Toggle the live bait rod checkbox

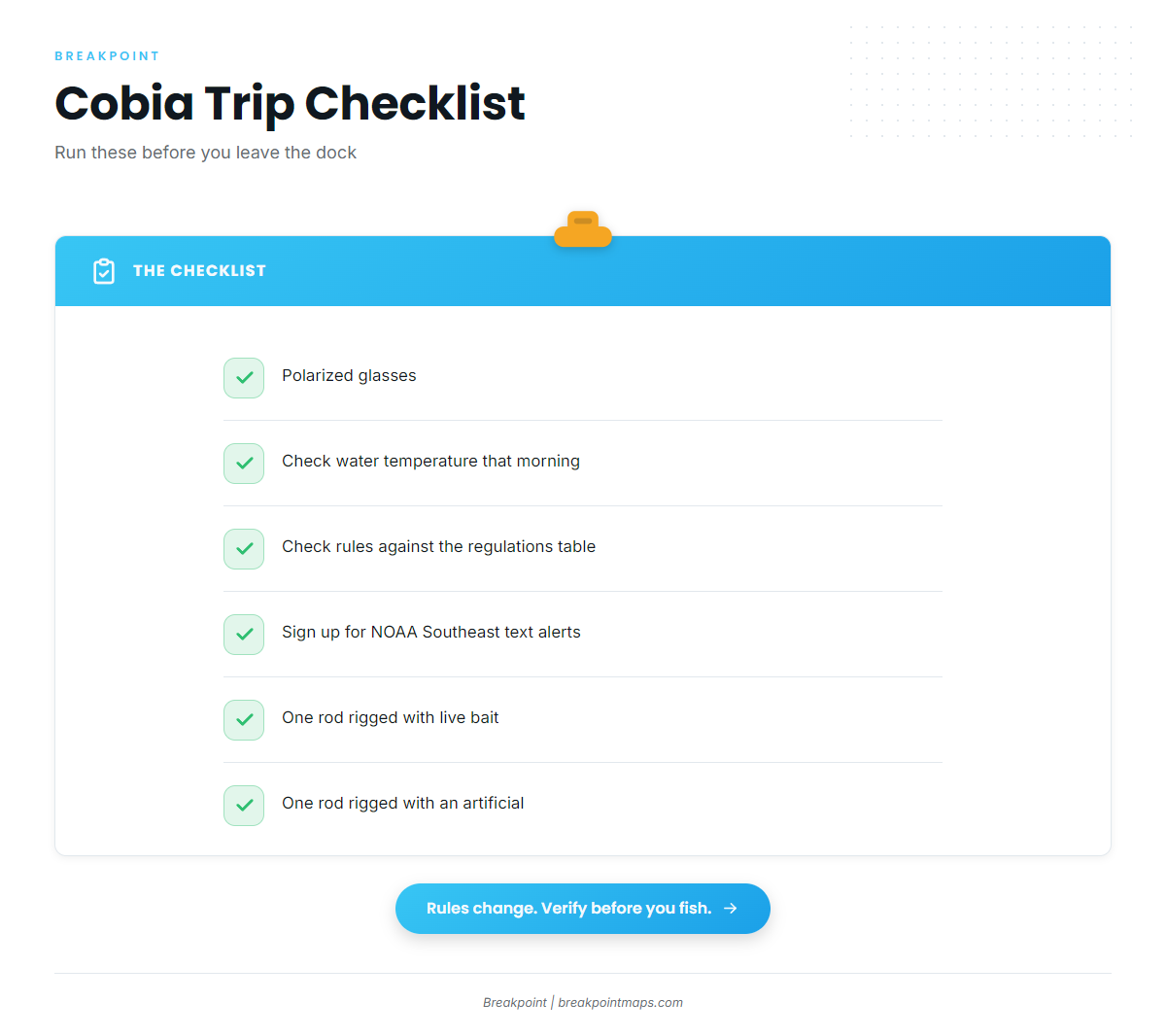coord(244,720)
